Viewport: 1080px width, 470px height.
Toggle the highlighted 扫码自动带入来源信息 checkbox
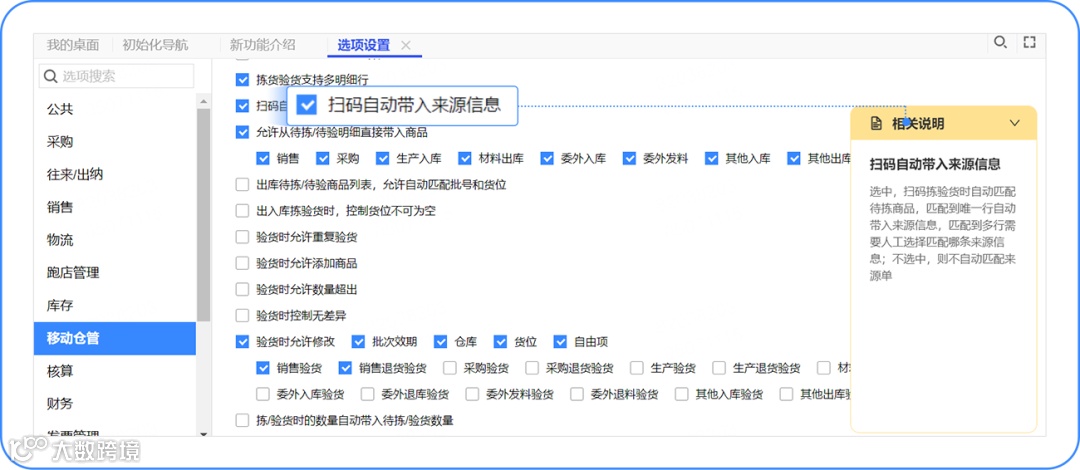coord(307,105)
